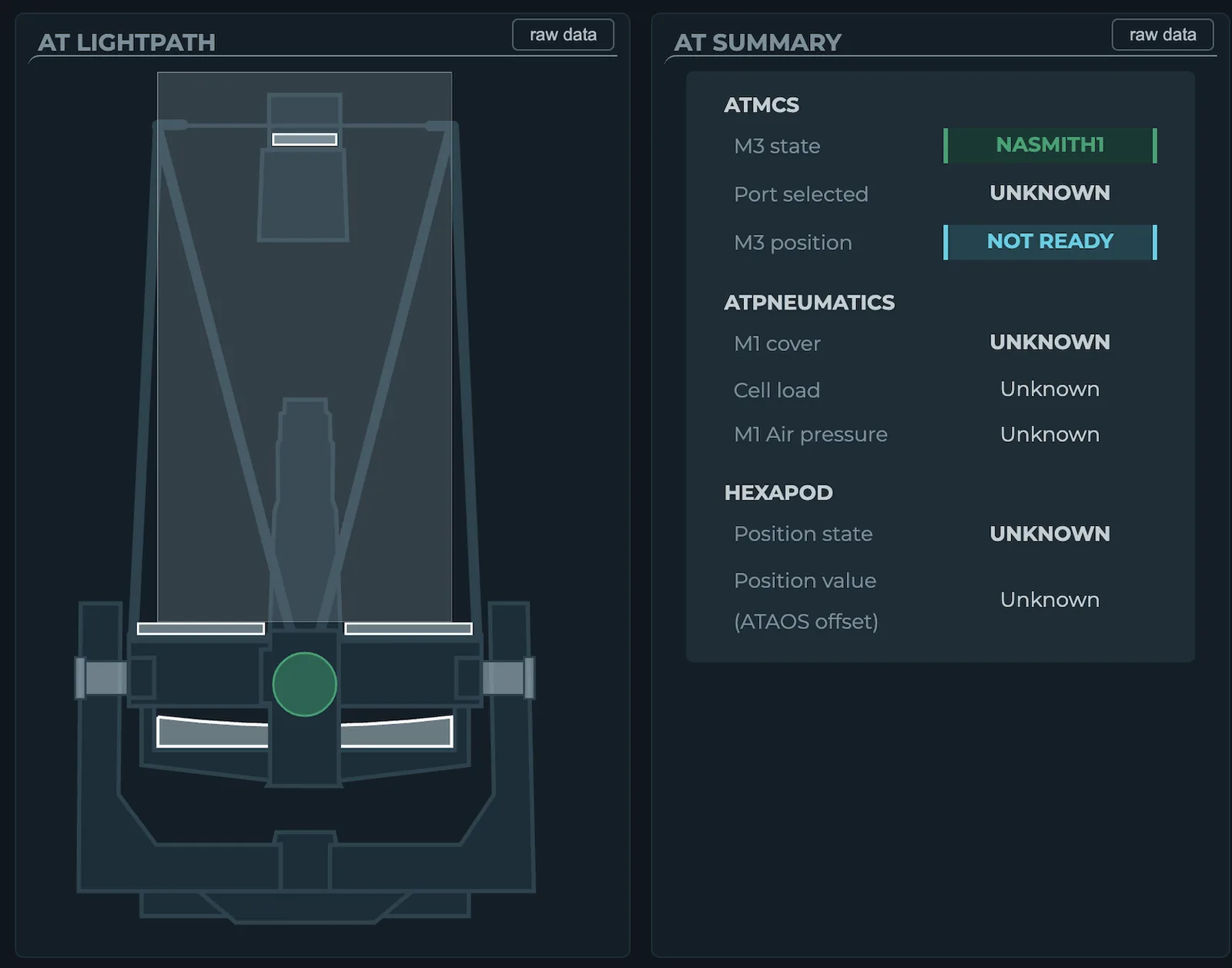Click the Port selected UNKNOWN value

1050,193
